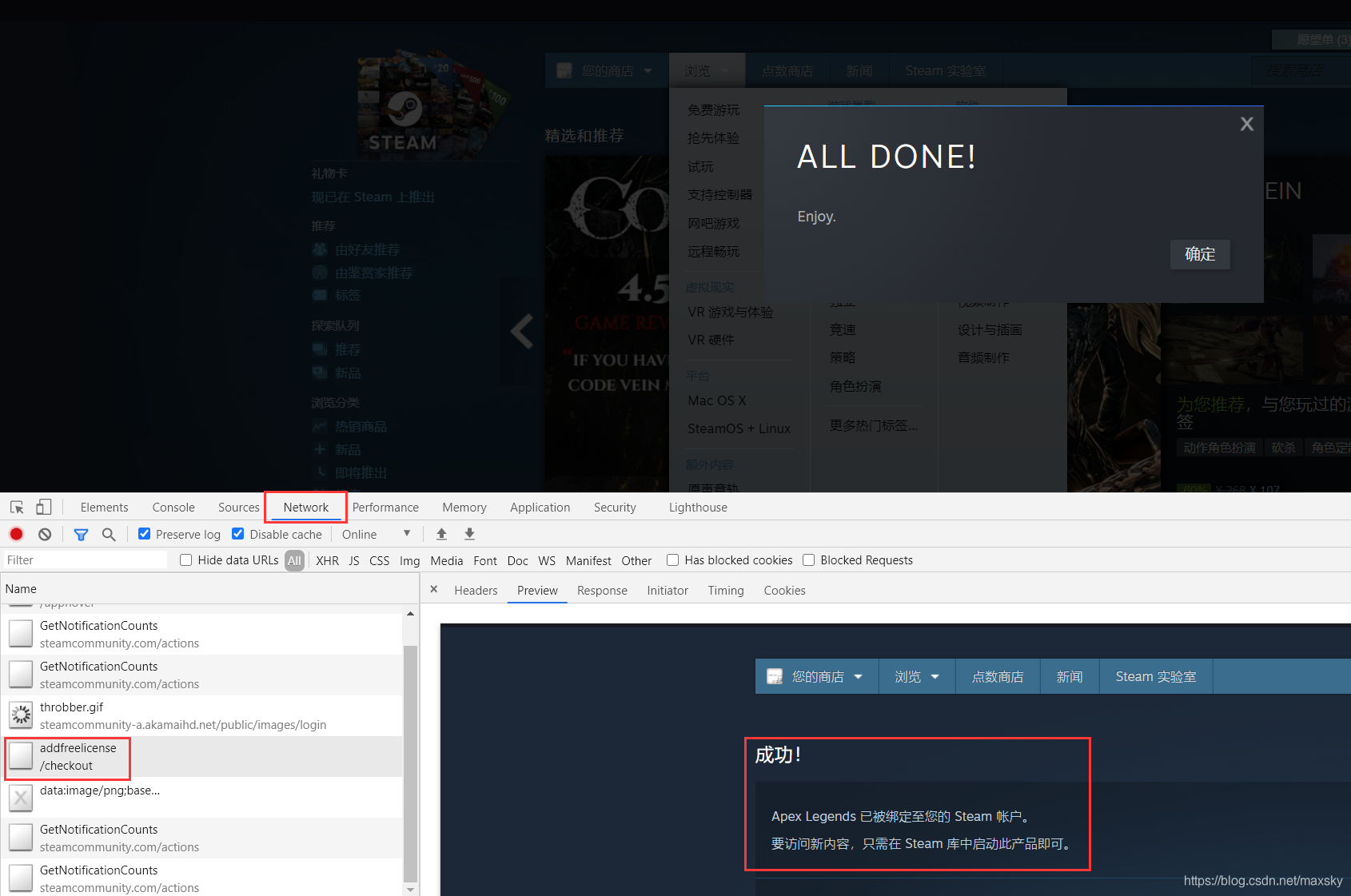Select the Network tab
The image size is (1351, 896).
coord(305,508)
